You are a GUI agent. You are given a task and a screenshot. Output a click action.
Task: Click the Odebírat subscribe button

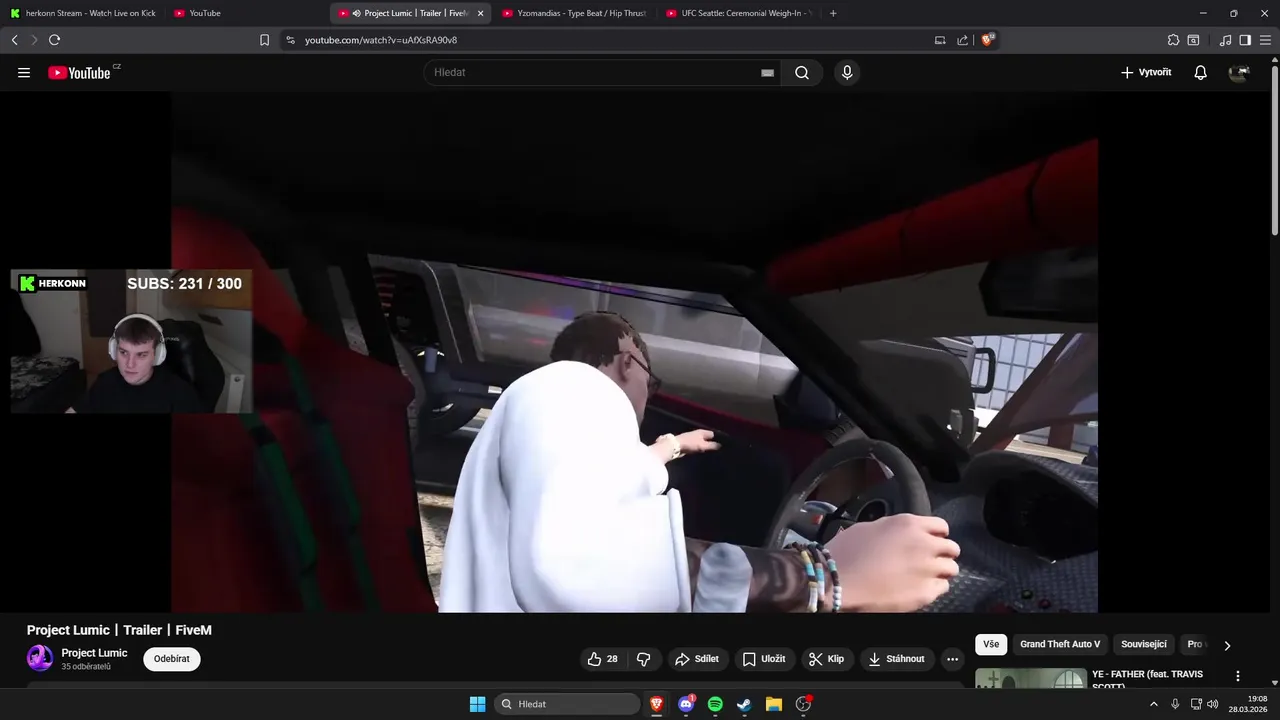172,659
